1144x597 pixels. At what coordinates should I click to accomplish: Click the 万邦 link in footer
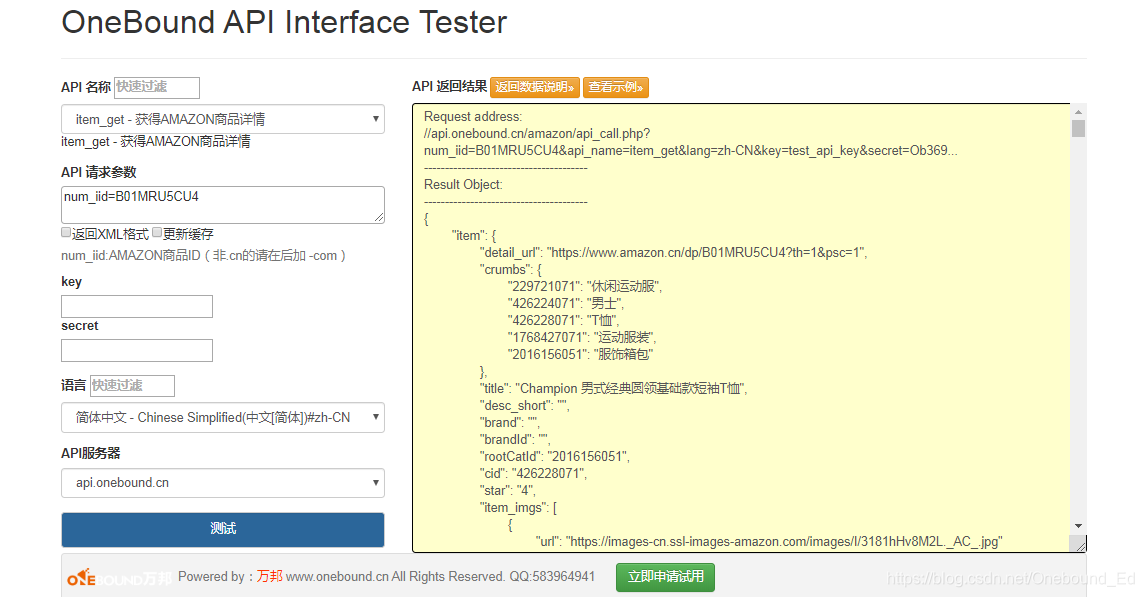269,577
